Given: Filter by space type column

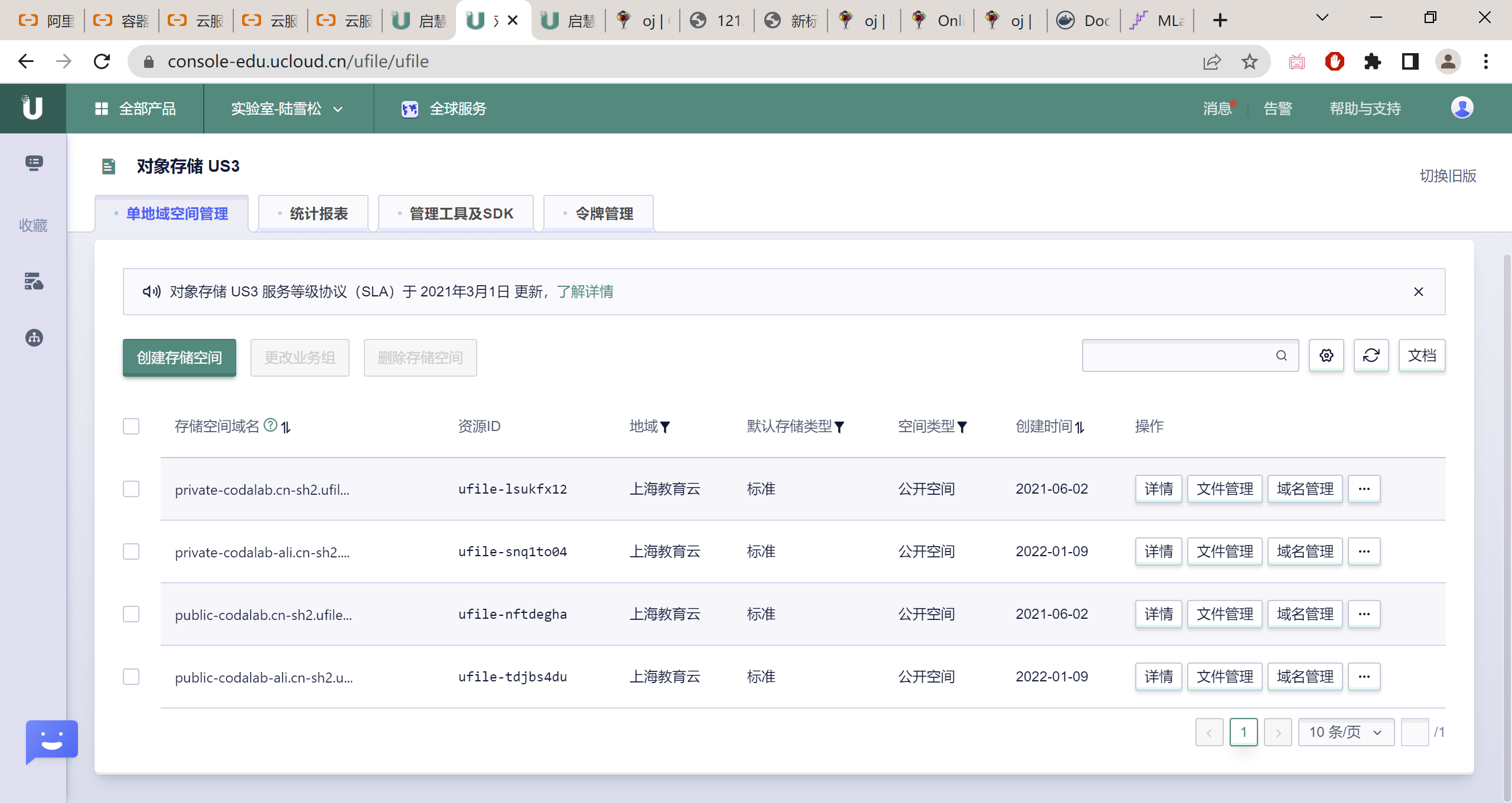Looking at the screenshot, I should pos(962,427).
